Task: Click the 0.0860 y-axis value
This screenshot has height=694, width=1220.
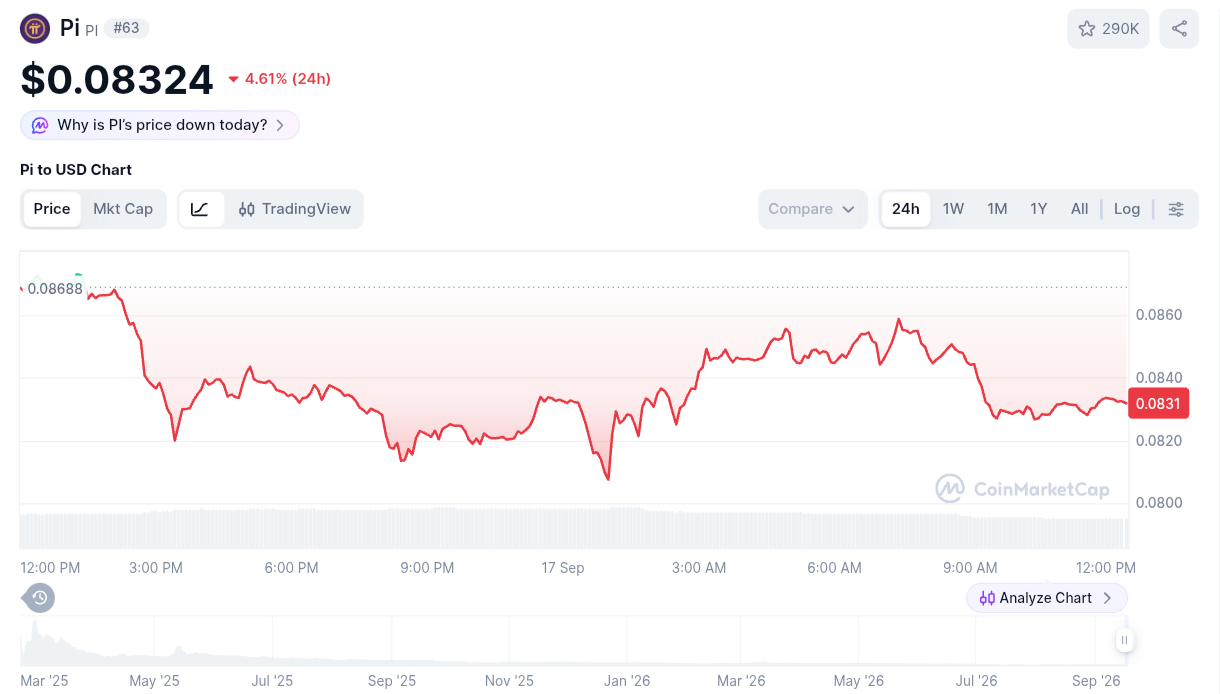Action: 1159,315
